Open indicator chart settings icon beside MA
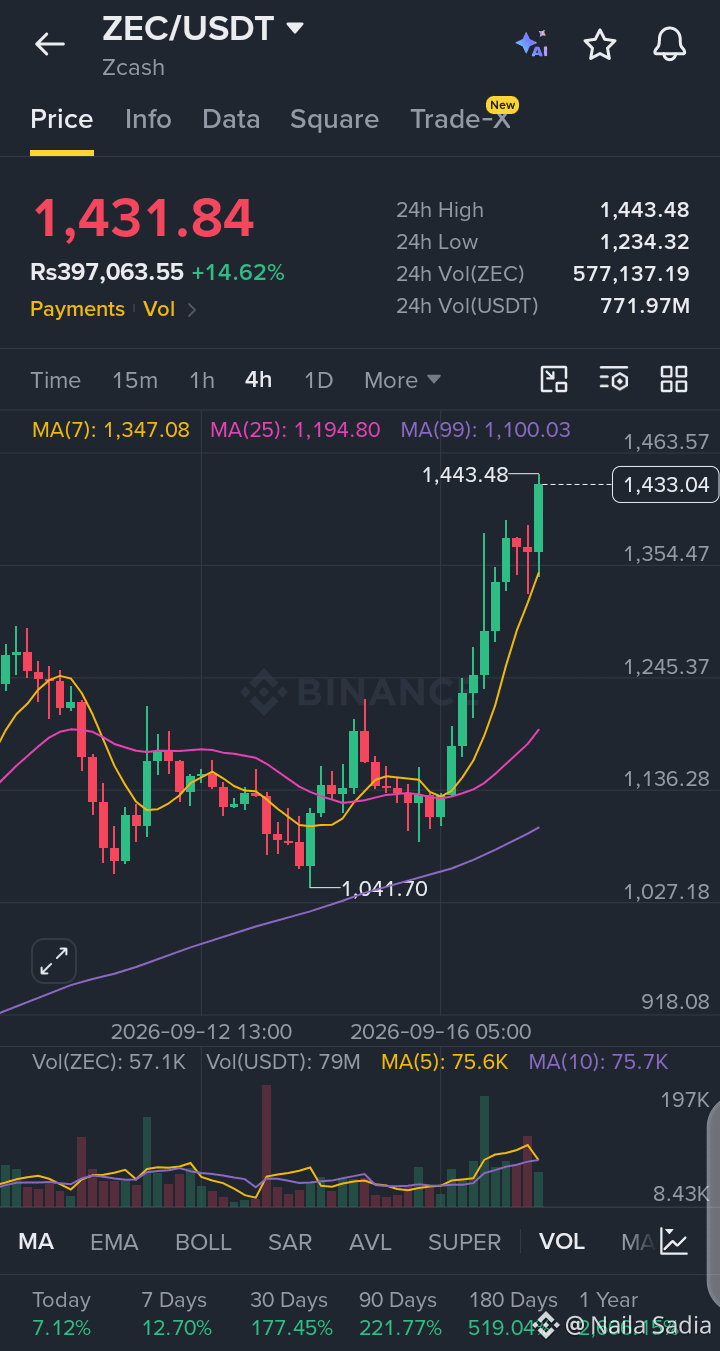The height and width of the screenshot is (1351, 720). pyautogui.click(x=674, y=1242)
